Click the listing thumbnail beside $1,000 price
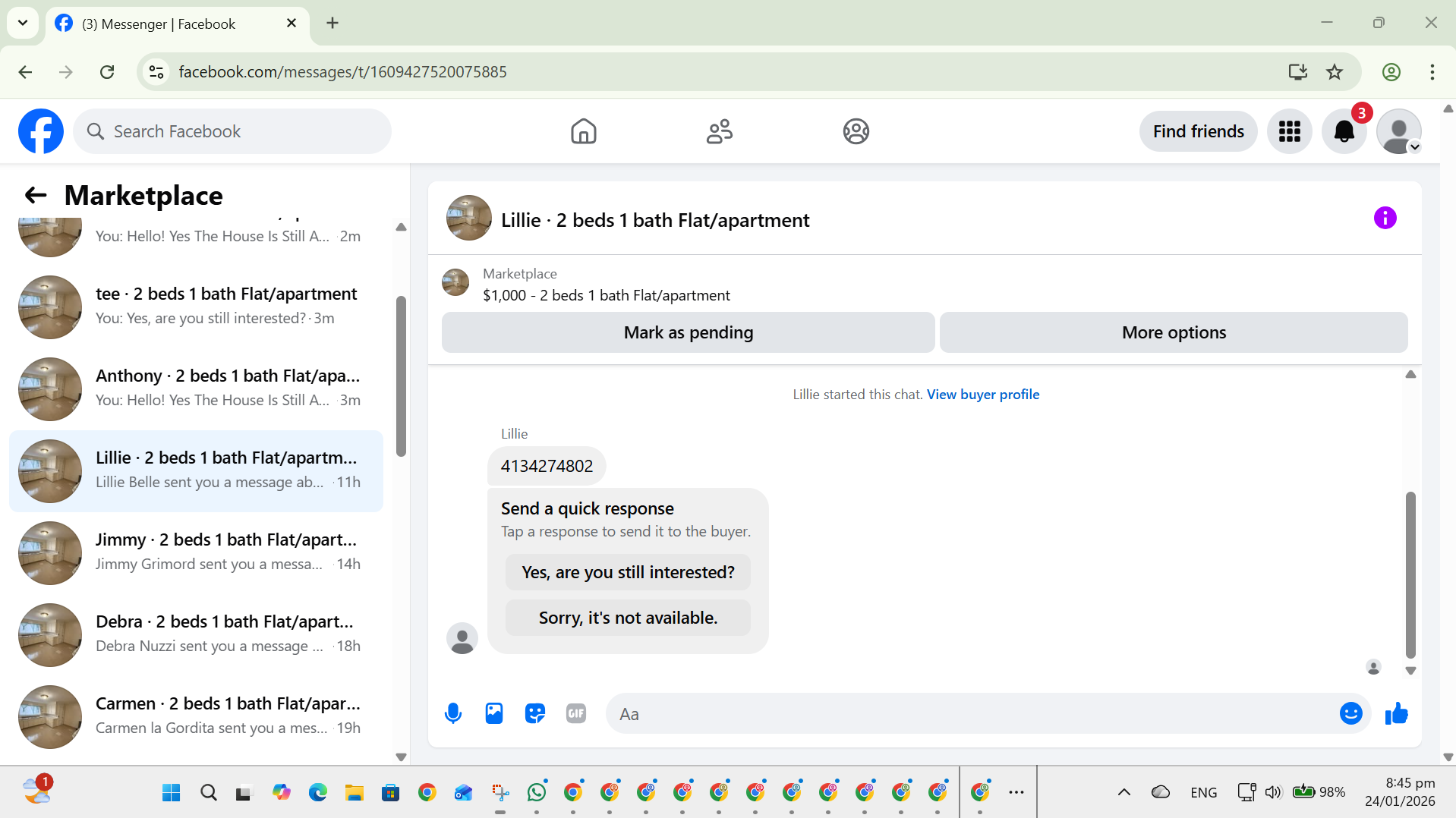The height and width of the screenshot is (818, 1456). pos(455,282)
